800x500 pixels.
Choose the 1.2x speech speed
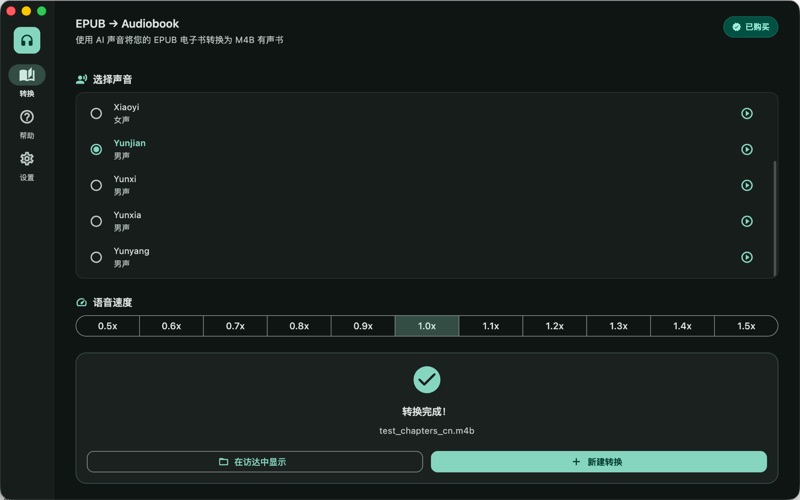pyautogui.click(x=555, y=326)
